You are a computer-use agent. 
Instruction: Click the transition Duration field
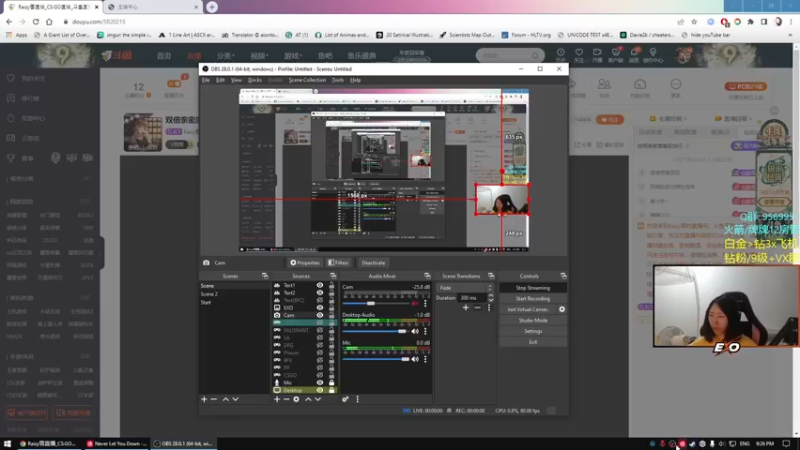click(x=472, y=297)
